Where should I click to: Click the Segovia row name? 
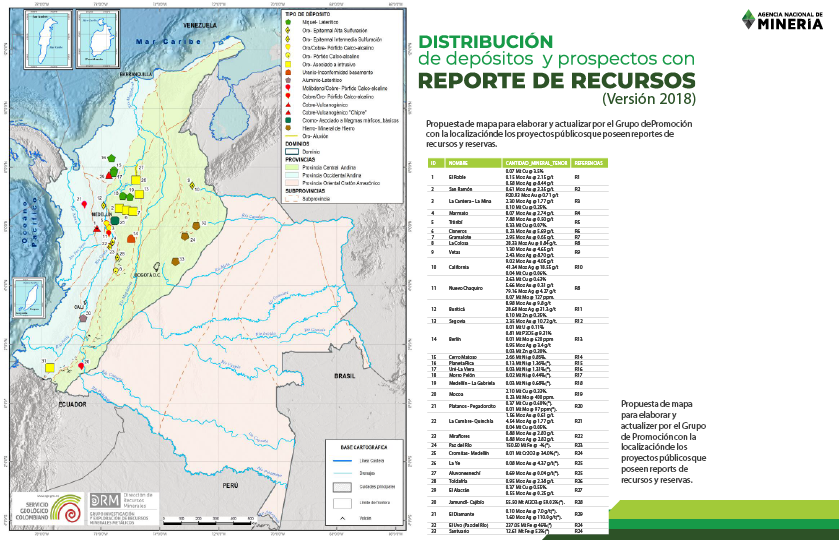[457, 321]
